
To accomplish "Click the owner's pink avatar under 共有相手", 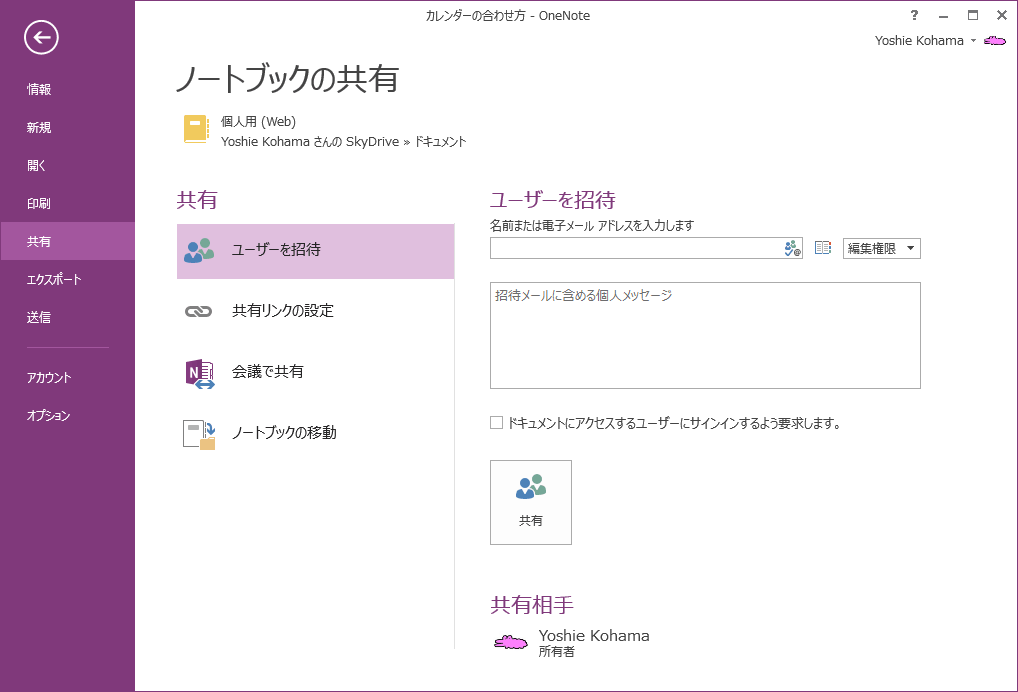I will click(511, 643).
